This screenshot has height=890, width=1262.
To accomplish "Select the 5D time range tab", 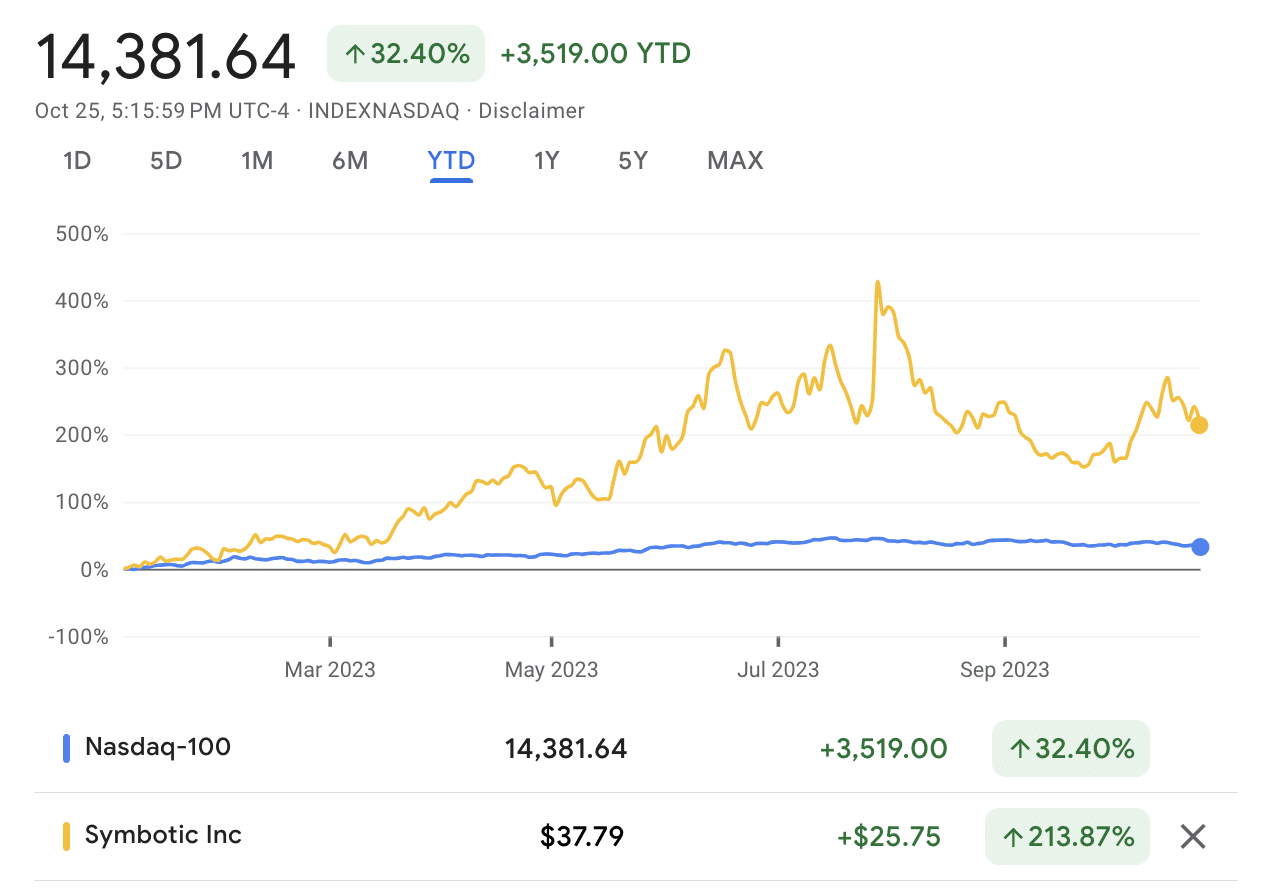I will tap(166, 160).
